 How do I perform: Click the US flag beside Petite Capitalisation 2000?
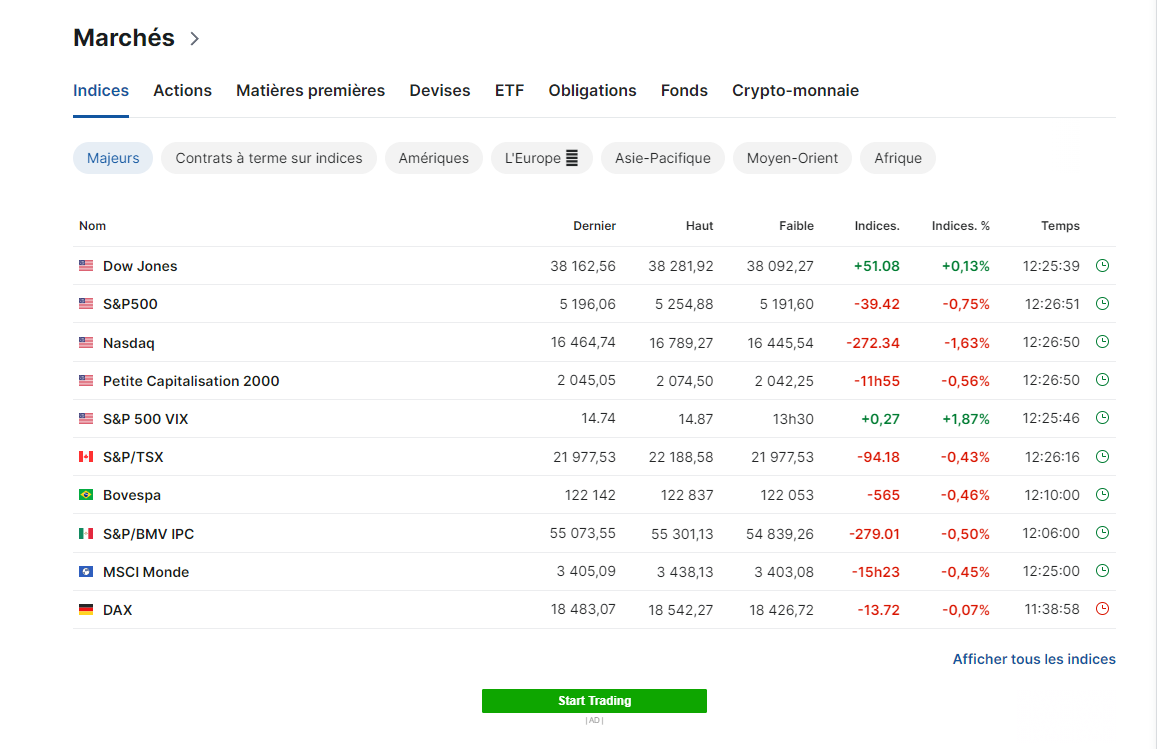pyautogui.click(x=86, y=381)
